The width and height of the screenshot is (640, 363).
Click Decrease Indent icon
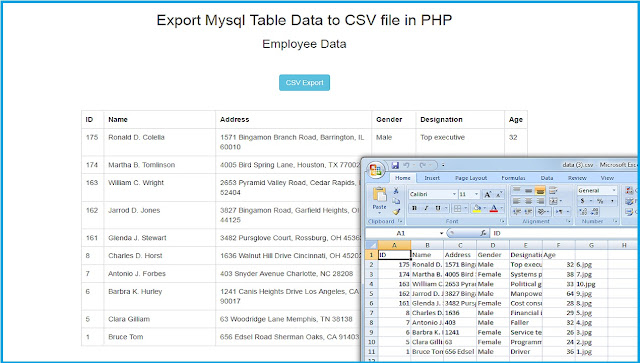(x=516, y=212)
